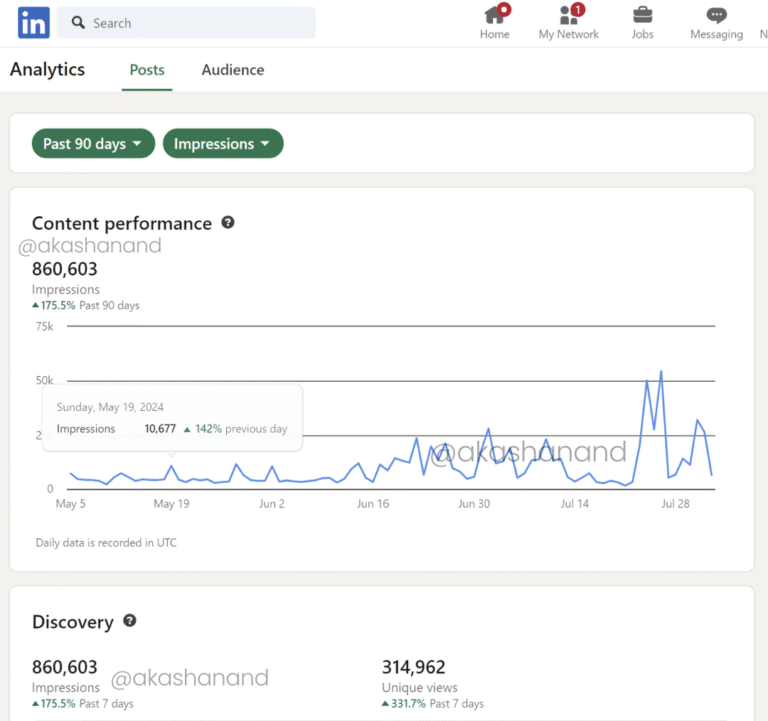Screen dimensions: 768x721
Task: Open the Messaging chat icon
Action: (x=716, y=15)
